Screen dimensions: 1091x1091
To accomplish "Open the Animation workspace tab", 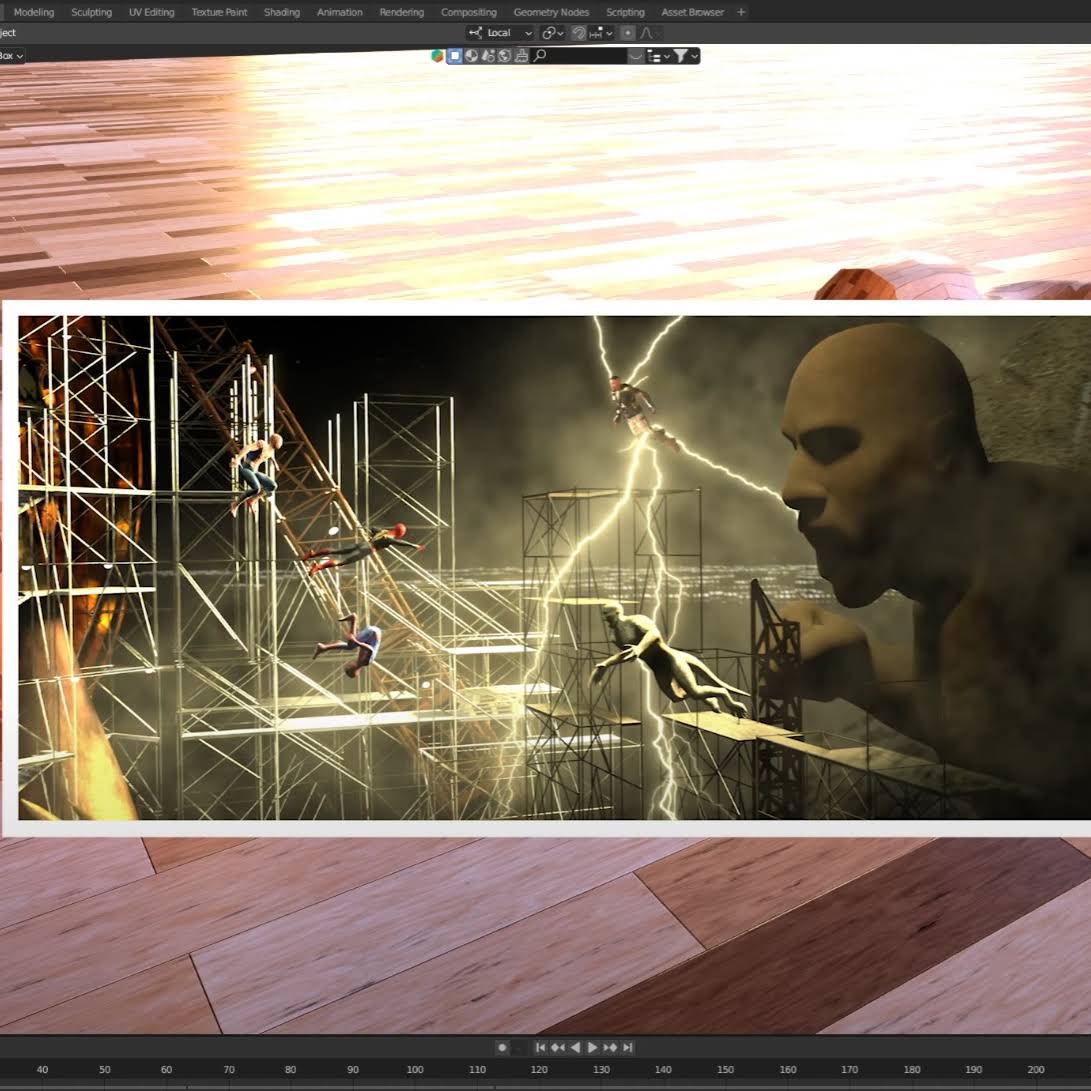I will [340, 12].
